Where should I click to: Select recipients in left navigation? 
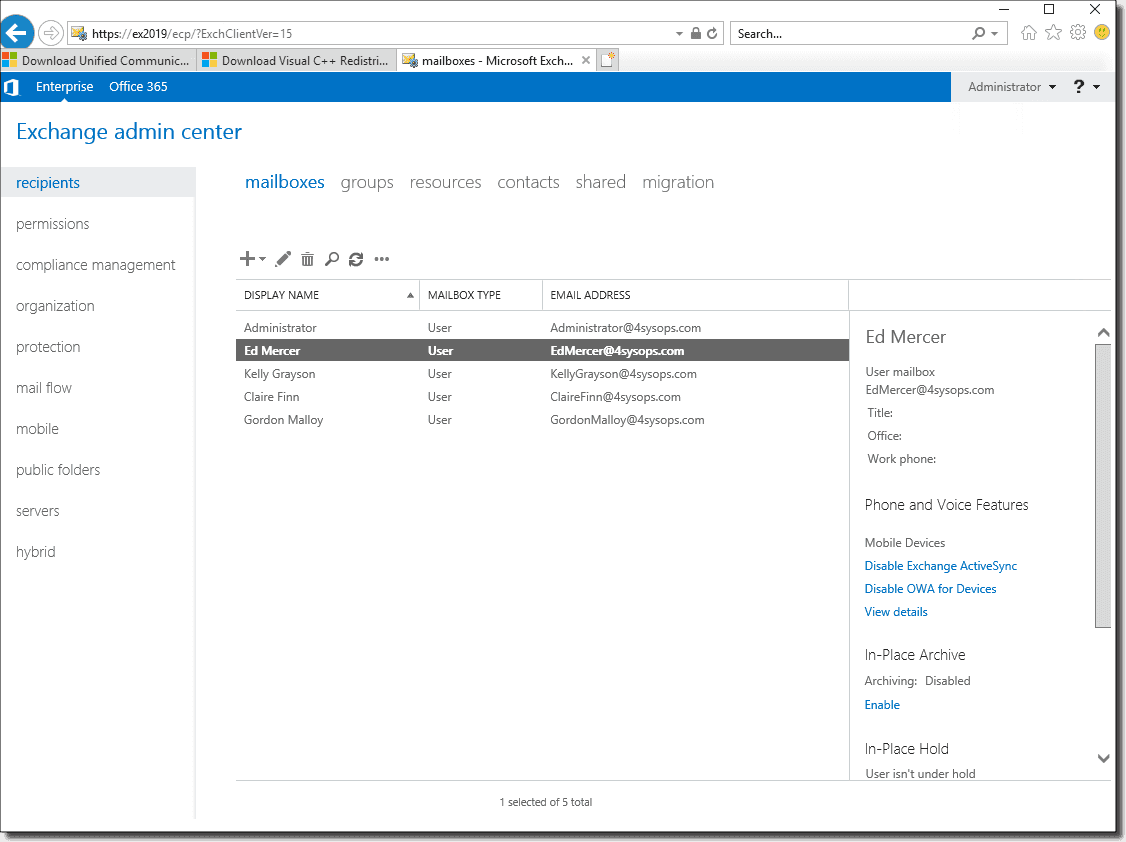click(98, 182)
